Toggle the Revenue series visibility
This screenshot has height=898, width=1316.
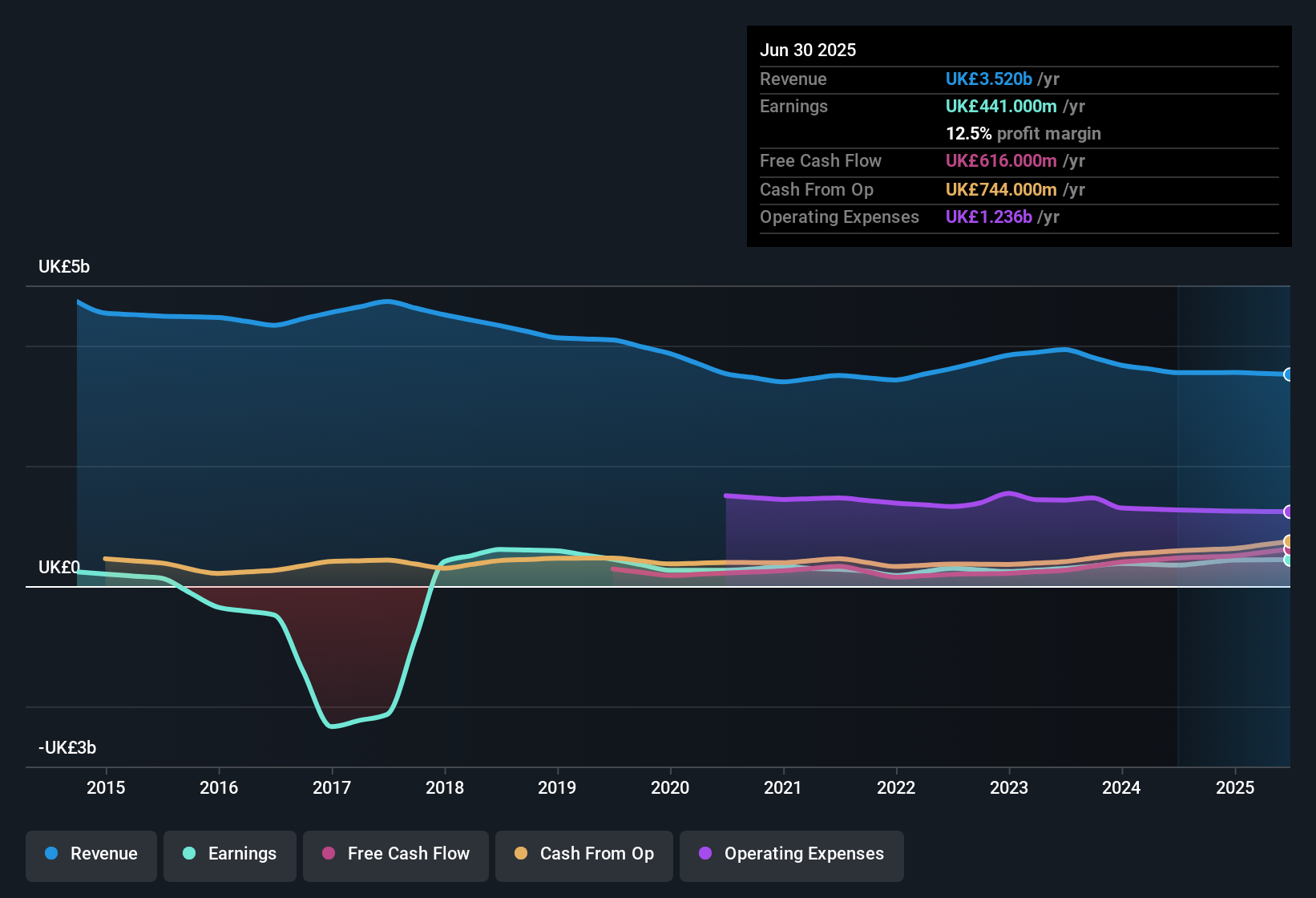[x=91, y=854]
